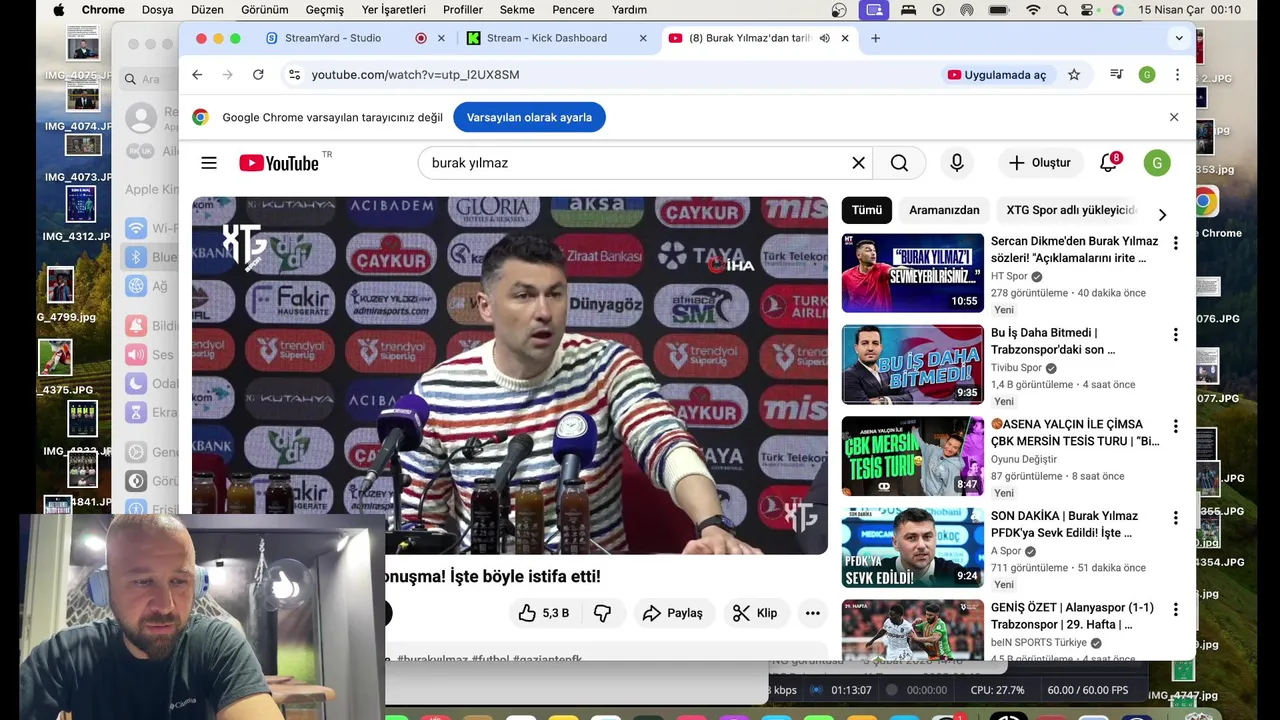Open options for Bu İş Daha Bitmedi video
1280x720 pixels.
pyautogui.click(x=1175, y=335)
